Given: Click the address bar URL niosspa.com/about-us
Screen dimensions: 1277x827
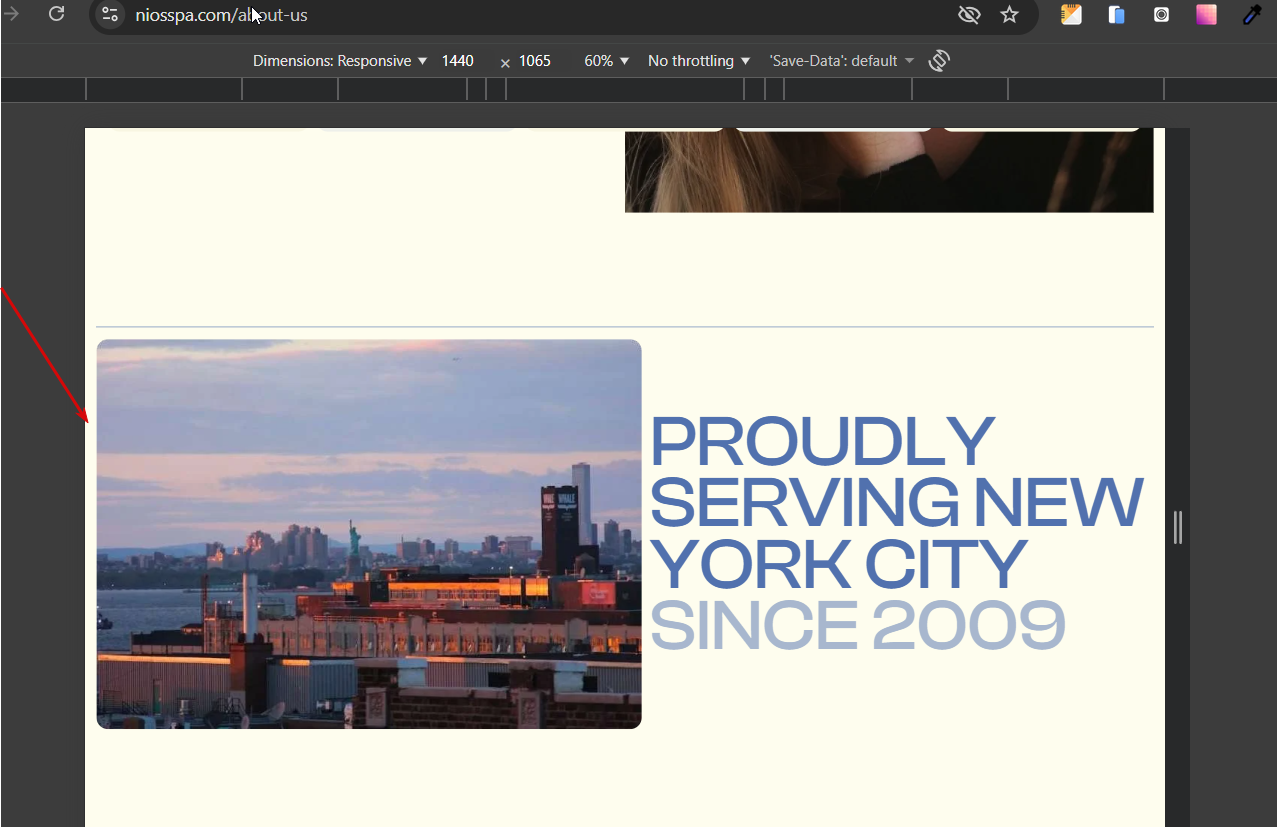Looking at the screenshot, I should pyautogui.click(x=222, y=15).
